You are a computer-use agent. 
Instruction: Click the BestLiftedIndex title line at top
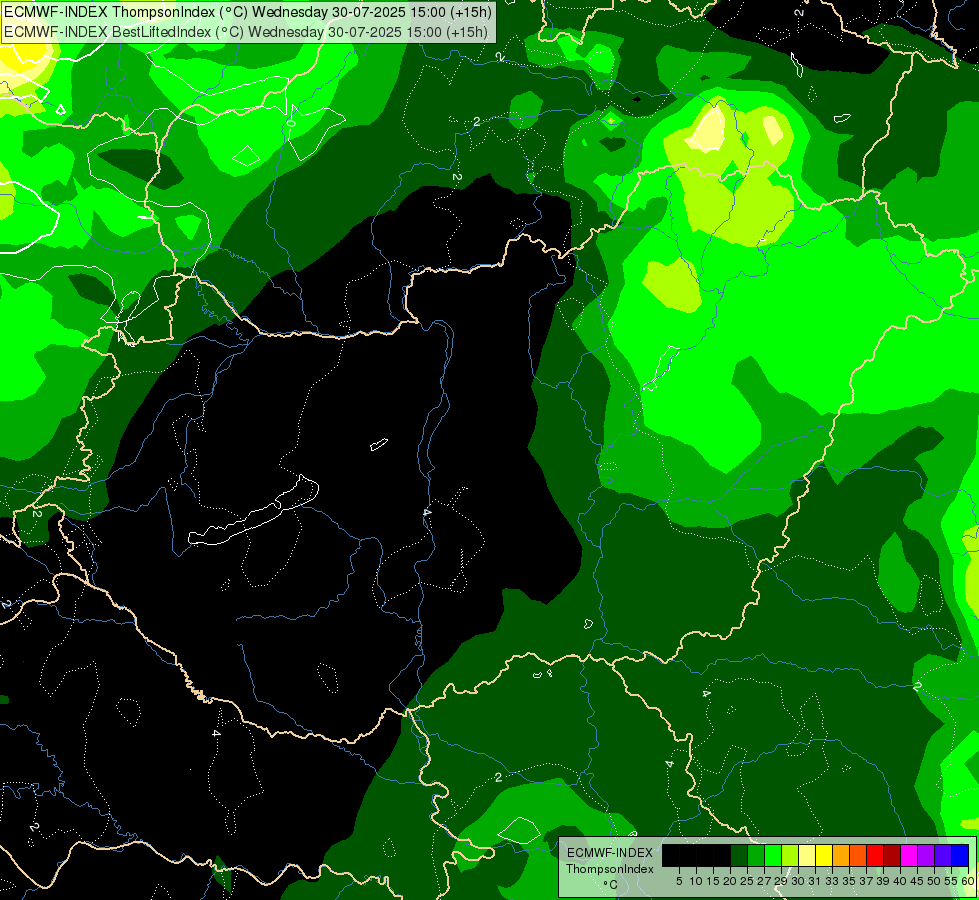coord(246,31)
